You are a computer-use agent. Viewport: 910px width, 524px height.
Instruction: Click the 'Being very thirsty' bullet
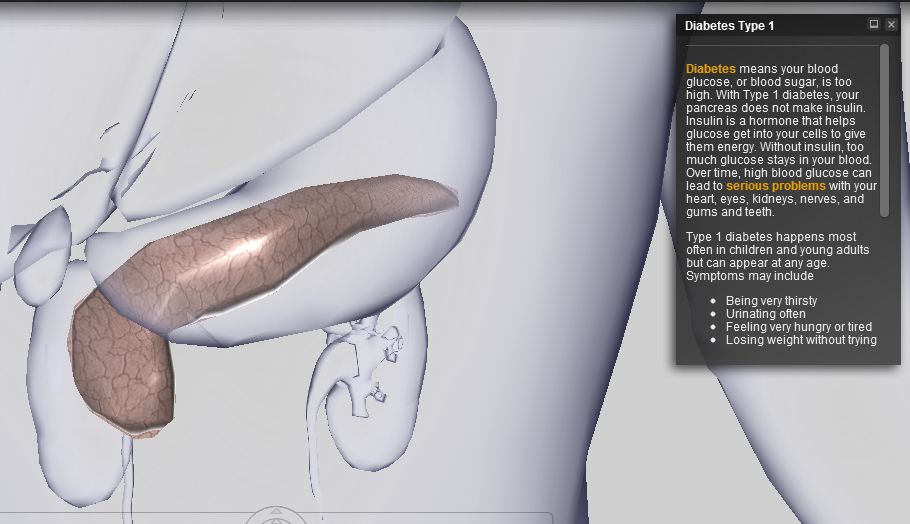click(x=771, y=301)
